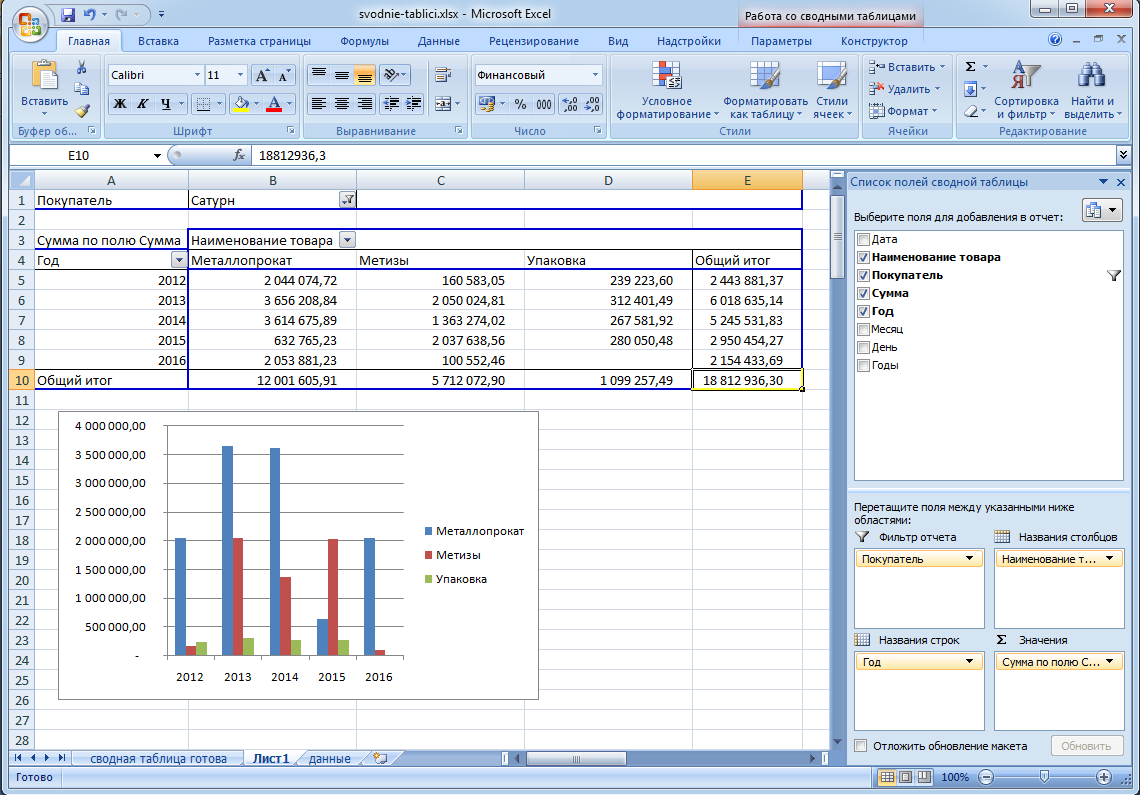This screenshot has width=1140, height=795.
Task: Open the Покупатель filter dropdown in cell B1
Action: (x=348, y=200)
